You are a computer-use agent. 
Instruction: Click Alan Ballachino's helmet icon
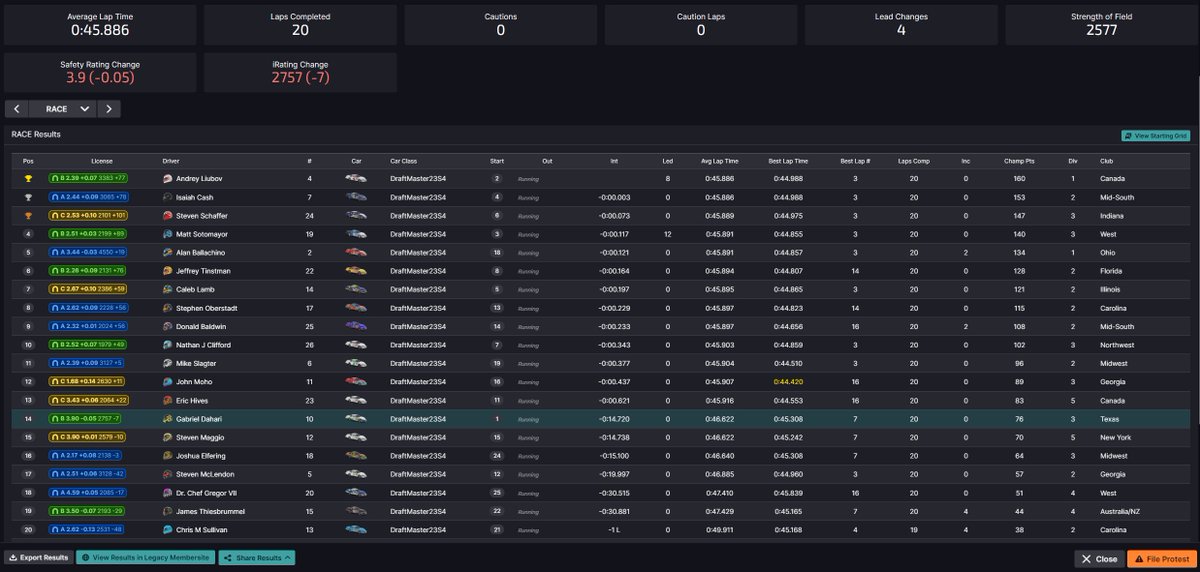tap(168, 253)
